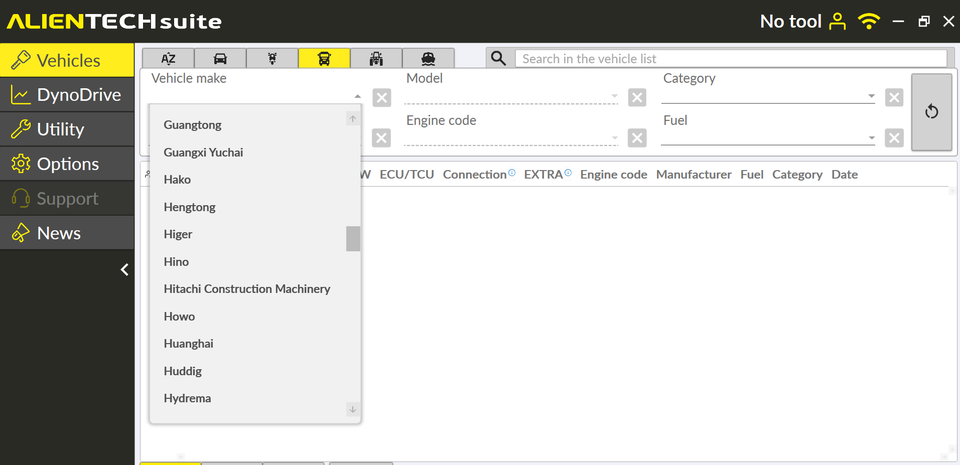Click the Alientech suite logo
Viewport: 960px width, 465px height.
114,22
